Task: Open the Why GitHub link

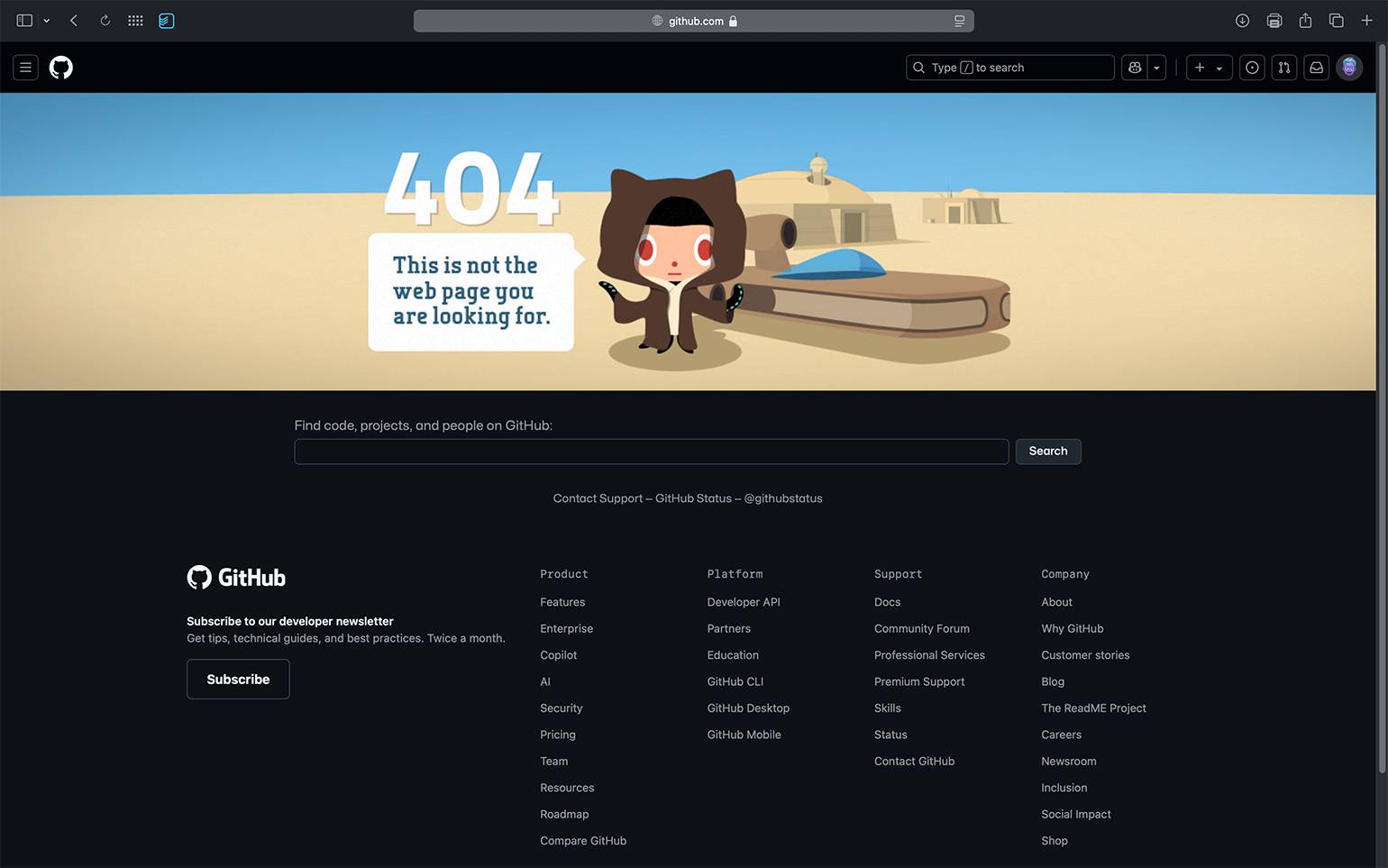Action: [1073, 629]
